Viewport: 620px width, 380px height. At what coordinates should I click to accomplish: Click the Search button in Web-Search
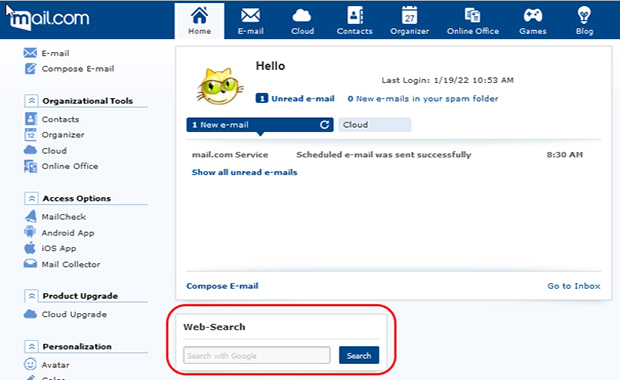(x=359, y=355)
